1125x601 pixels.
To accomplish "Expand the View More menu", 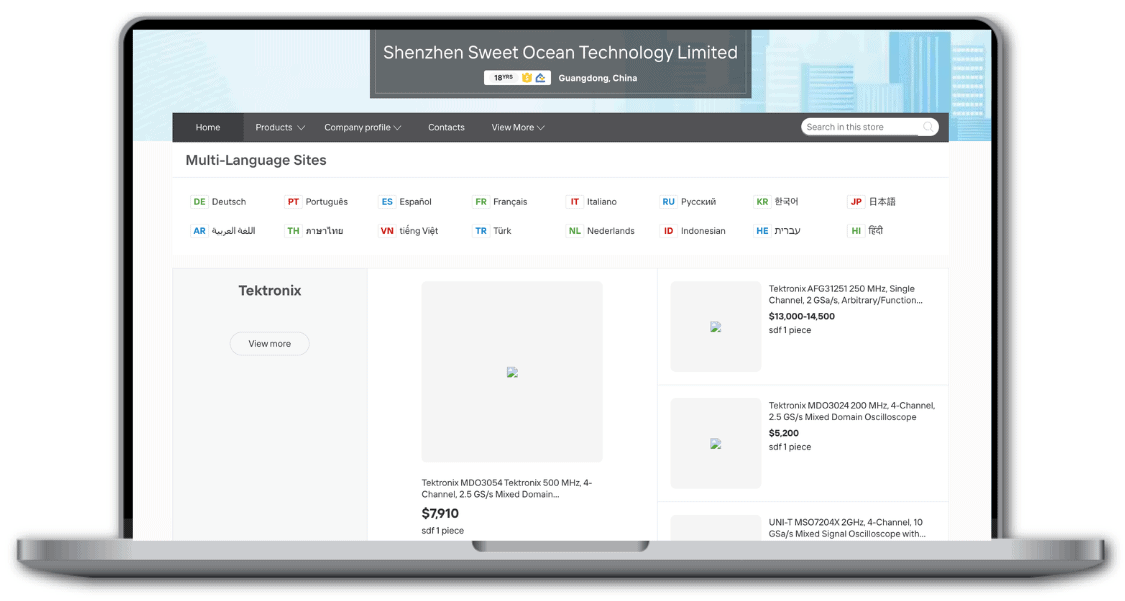I will pos(518,128).
